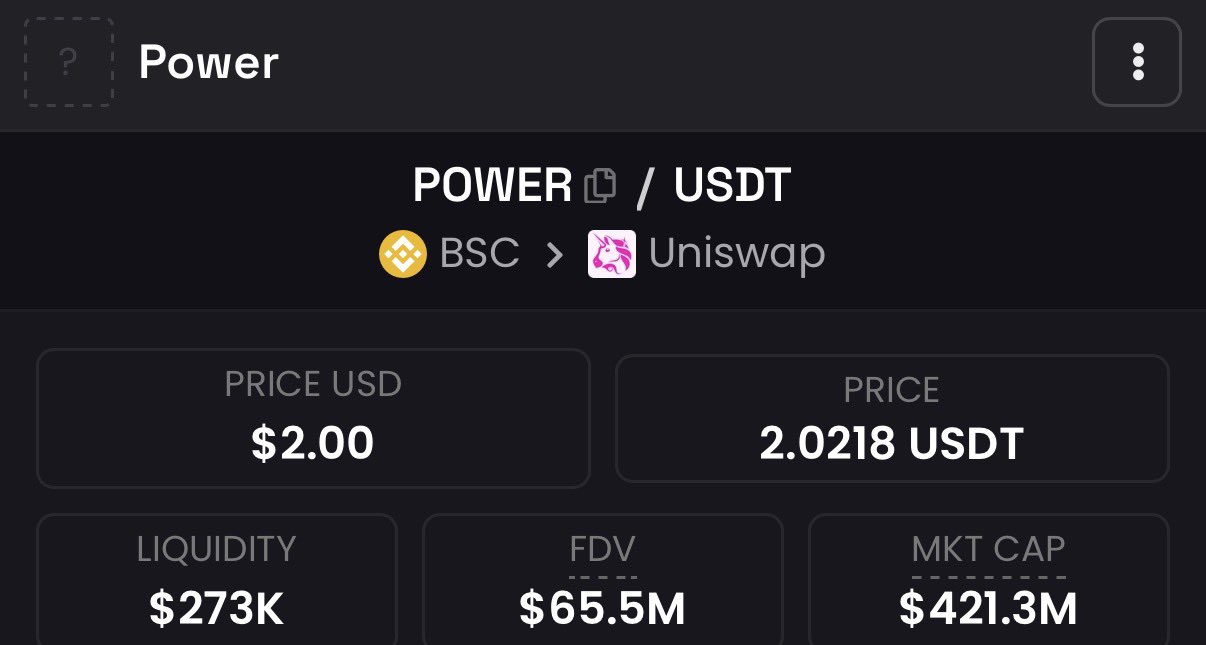The width and height of the screenshot is (1206, 645).
Task: Select the POWER token symbol
Action: (x=492, y=185)
